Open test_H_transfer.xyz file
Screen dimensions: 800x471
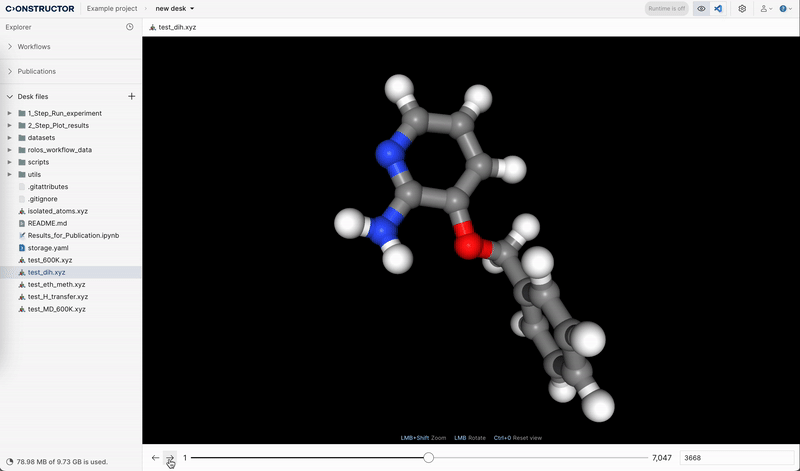tap(58, 297)
